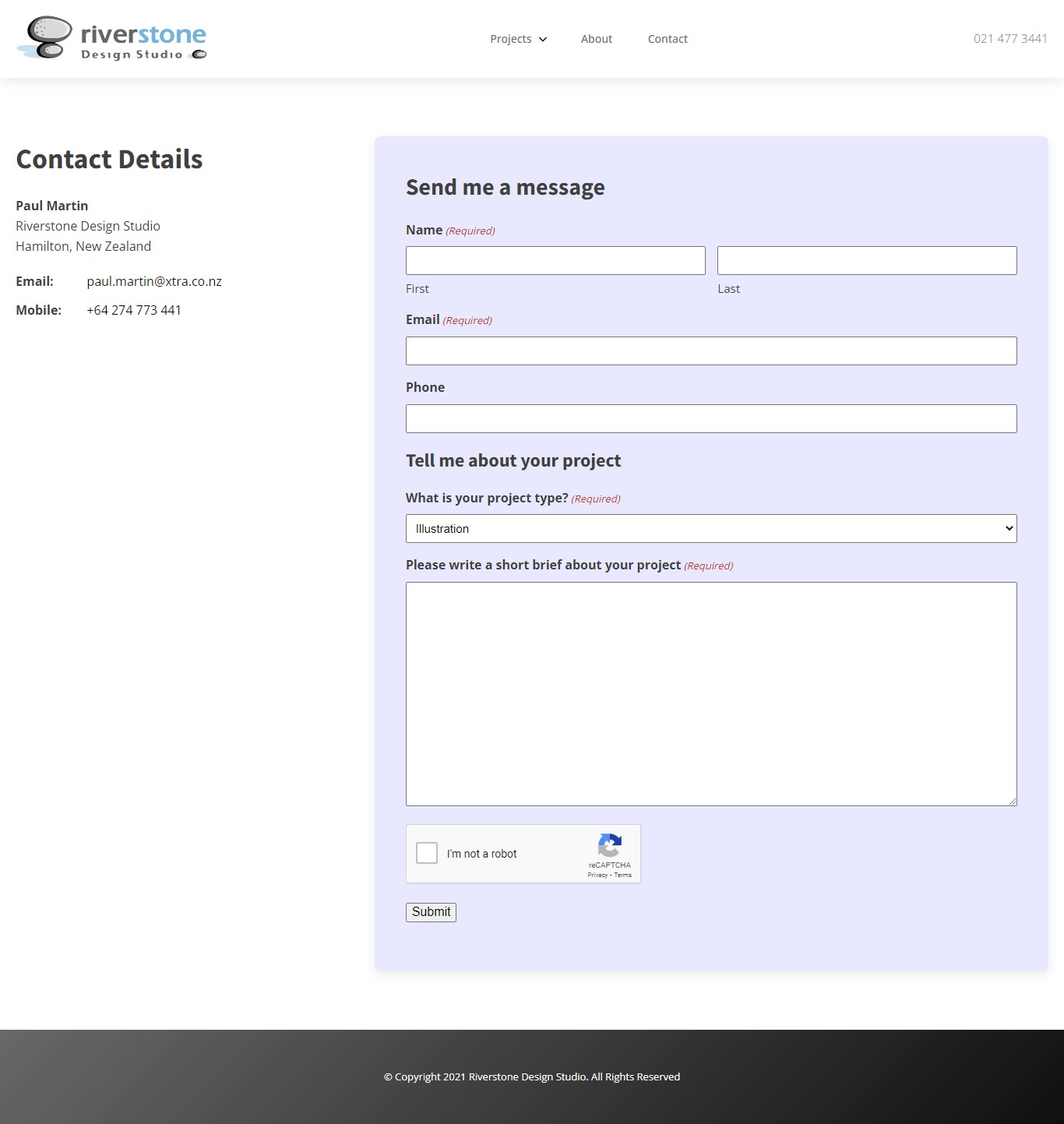Click the First name input field
The height and width of the screenshot is (1124, 1064).
[555, 260]
